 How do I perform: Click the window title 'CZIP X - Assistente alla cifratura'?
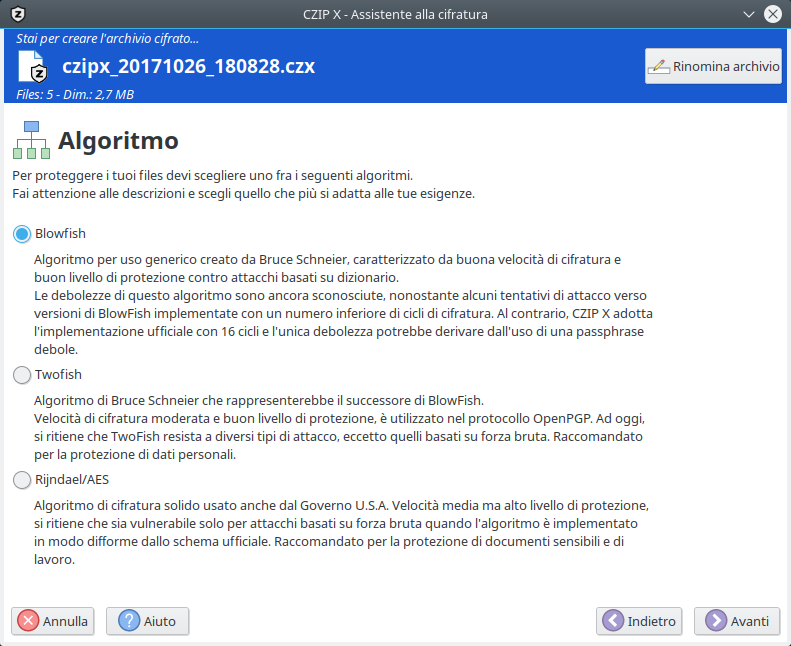(x=395, y=14)
